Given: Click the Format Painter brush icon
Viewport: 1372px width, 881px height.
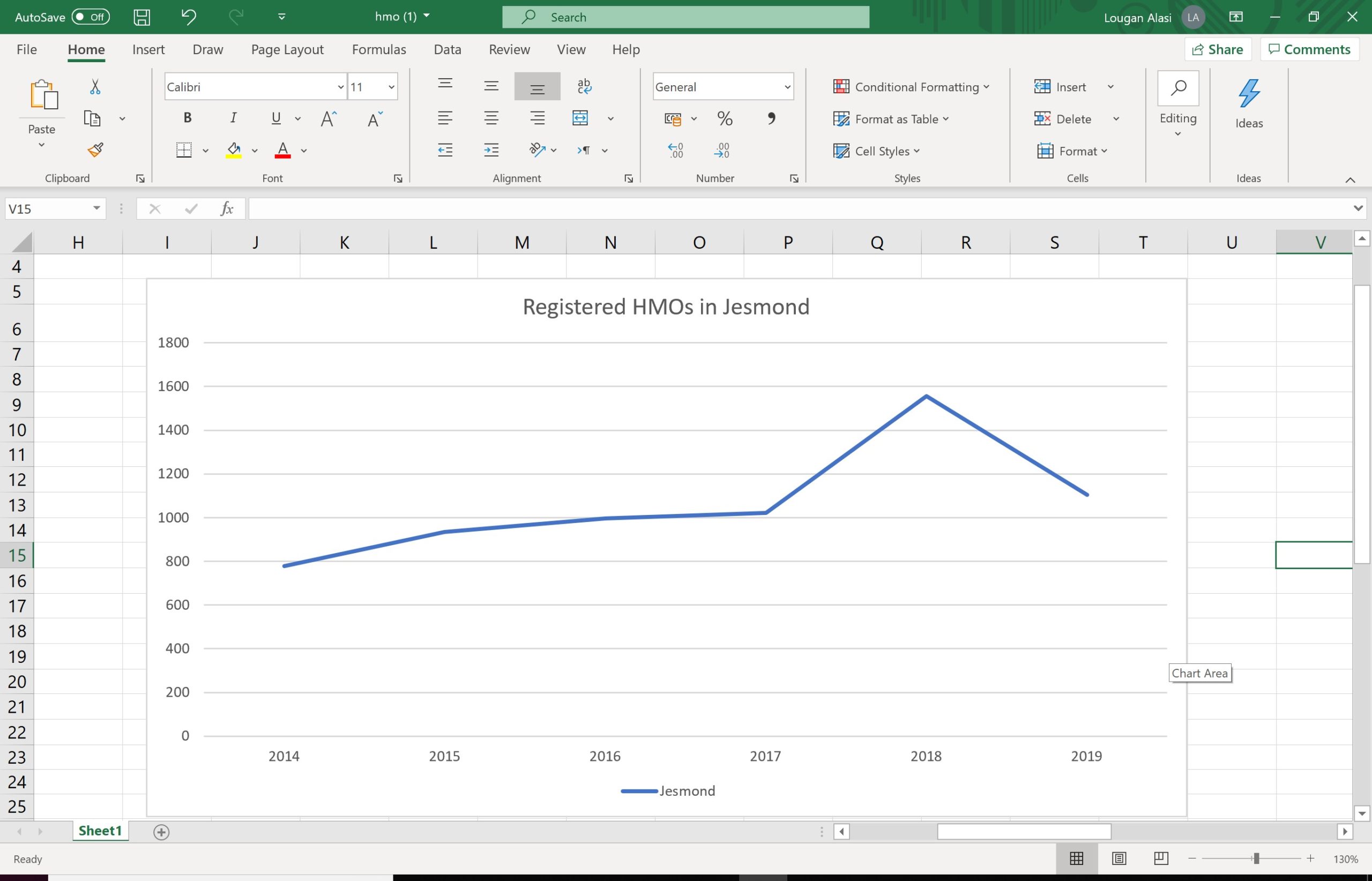Looking at the screenshot, I should pos(95,150).
